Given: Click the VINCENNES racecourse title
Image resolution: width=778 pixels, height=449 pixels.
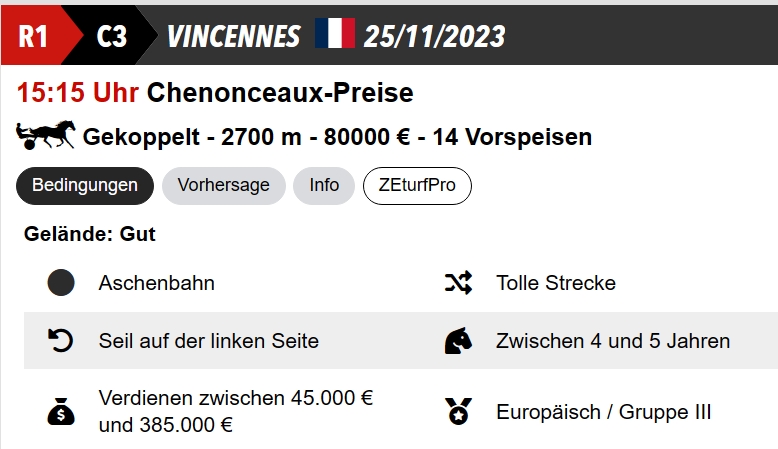Looking at the screenshot, I should pyautogui.click(x=233, y=36).
